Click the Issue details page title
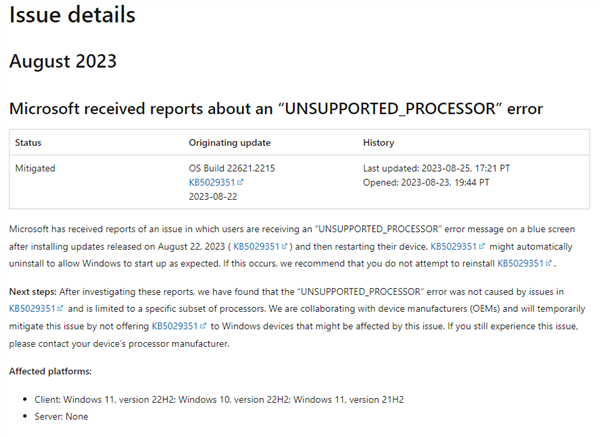This screenshot has width=600, height=437. (72, 15)
